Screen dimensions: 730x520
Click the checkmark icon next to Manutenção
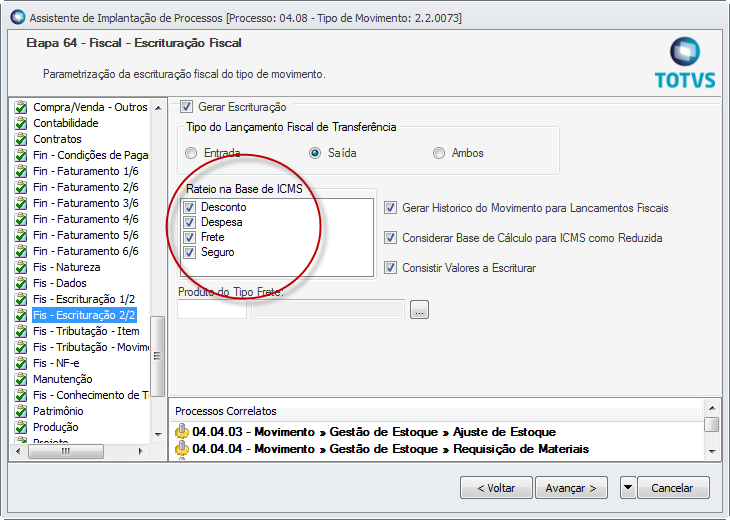[20, 379]
